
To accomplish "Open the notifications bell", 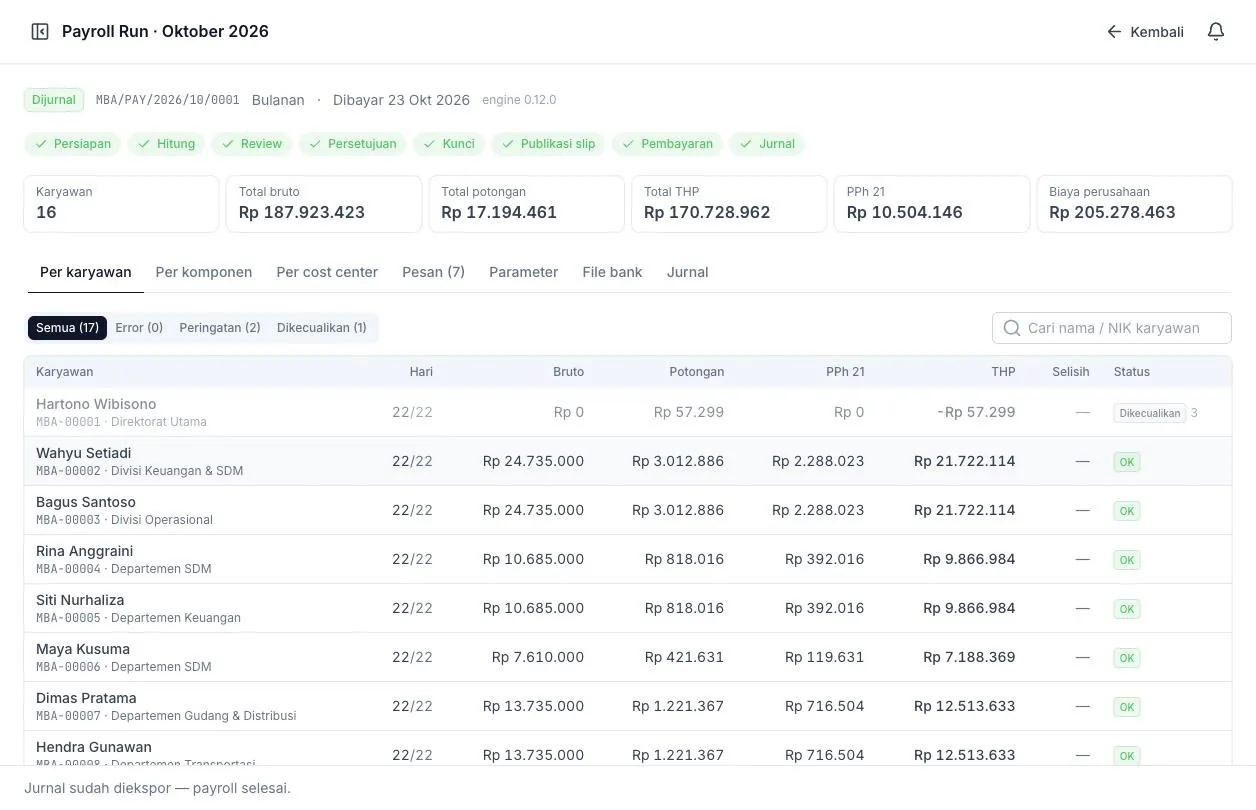I will click(1216, 32).
